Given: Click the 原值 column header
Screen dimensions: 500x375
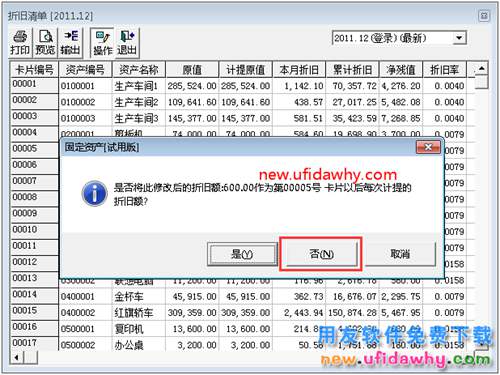Looking at the screenshot, I should [192, 70].
